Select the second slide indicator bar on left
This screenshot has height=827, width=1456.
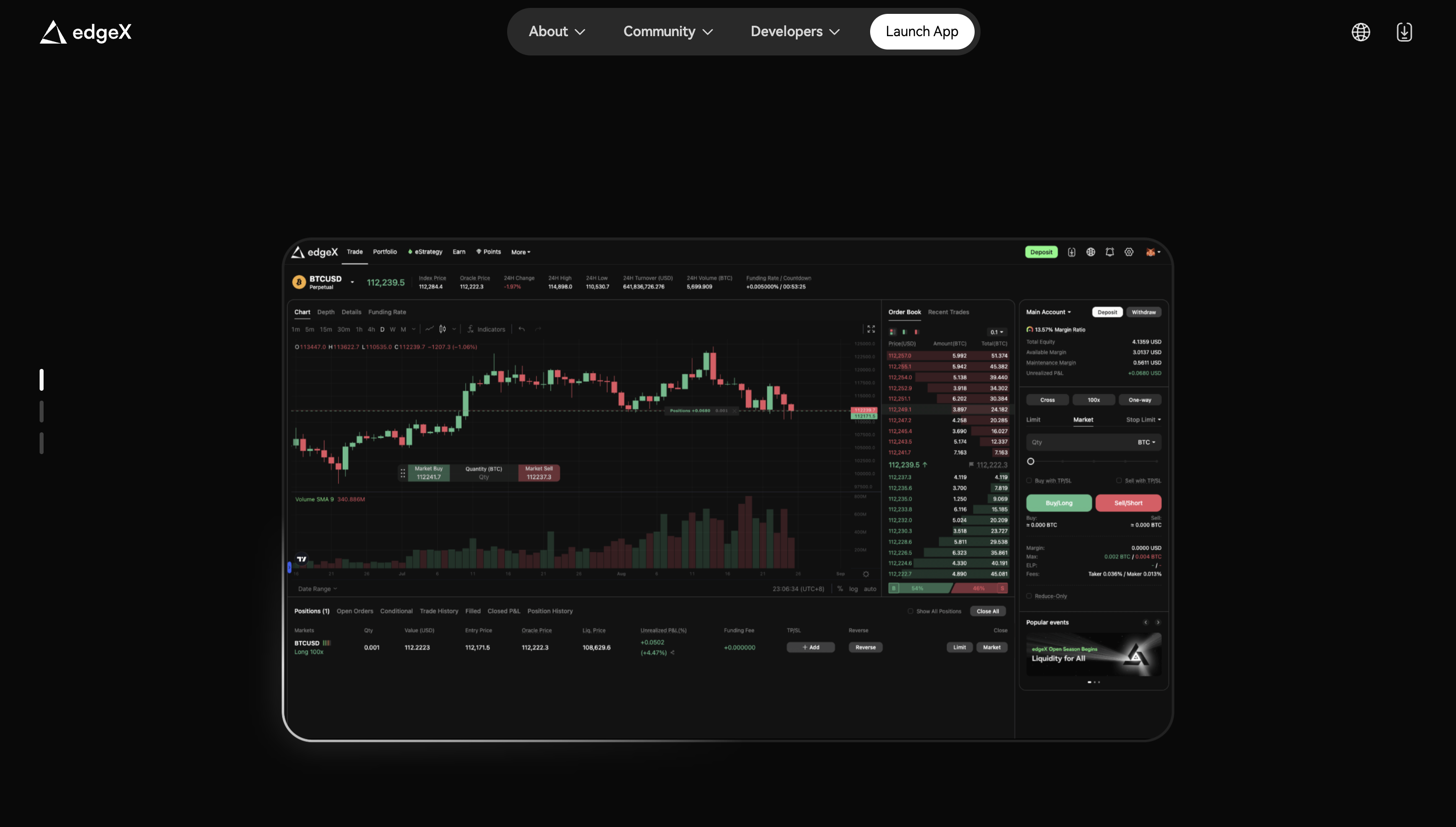coord(42,411)
